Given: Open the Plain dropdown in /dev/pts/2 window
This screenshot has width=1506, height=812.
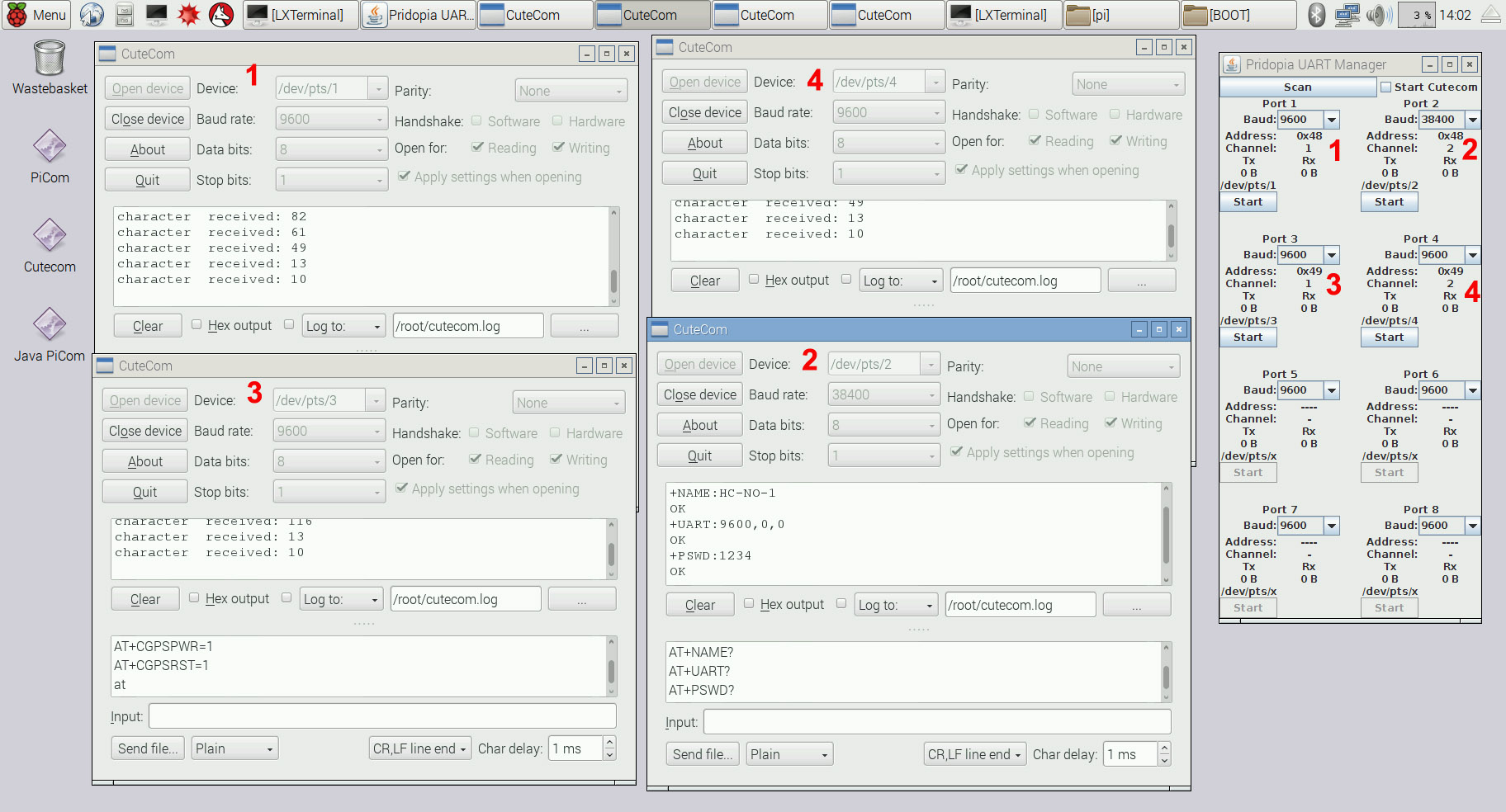Looking at the screenshot, I should (789, 754).
